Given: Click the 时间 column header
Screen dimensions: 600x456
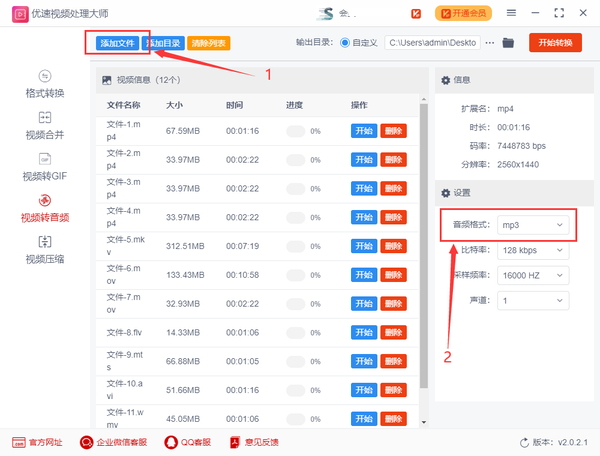Looking at the screenshot, I should point(234,105).
